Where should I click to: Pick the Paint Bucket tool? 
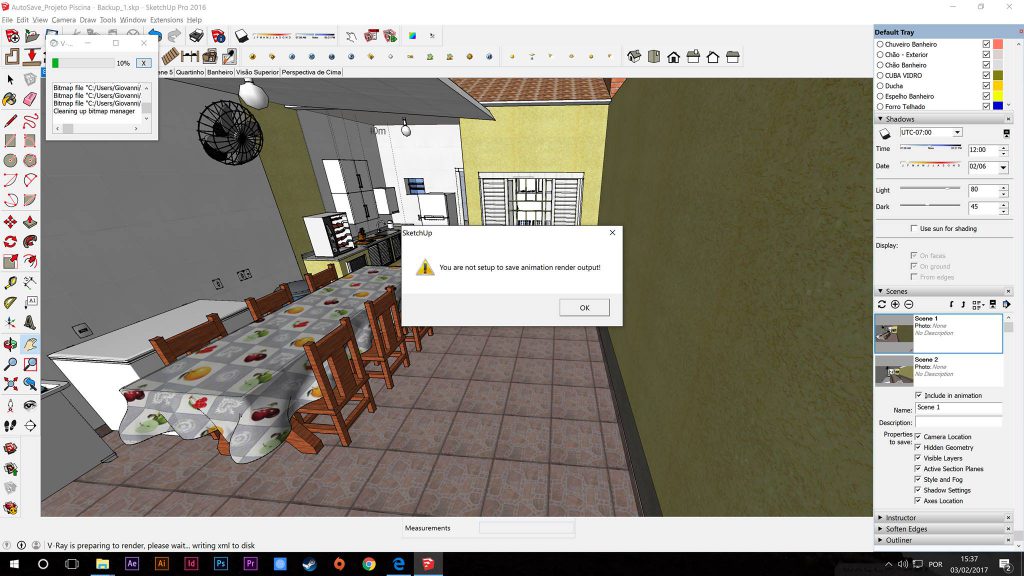(x=10, y=99)
